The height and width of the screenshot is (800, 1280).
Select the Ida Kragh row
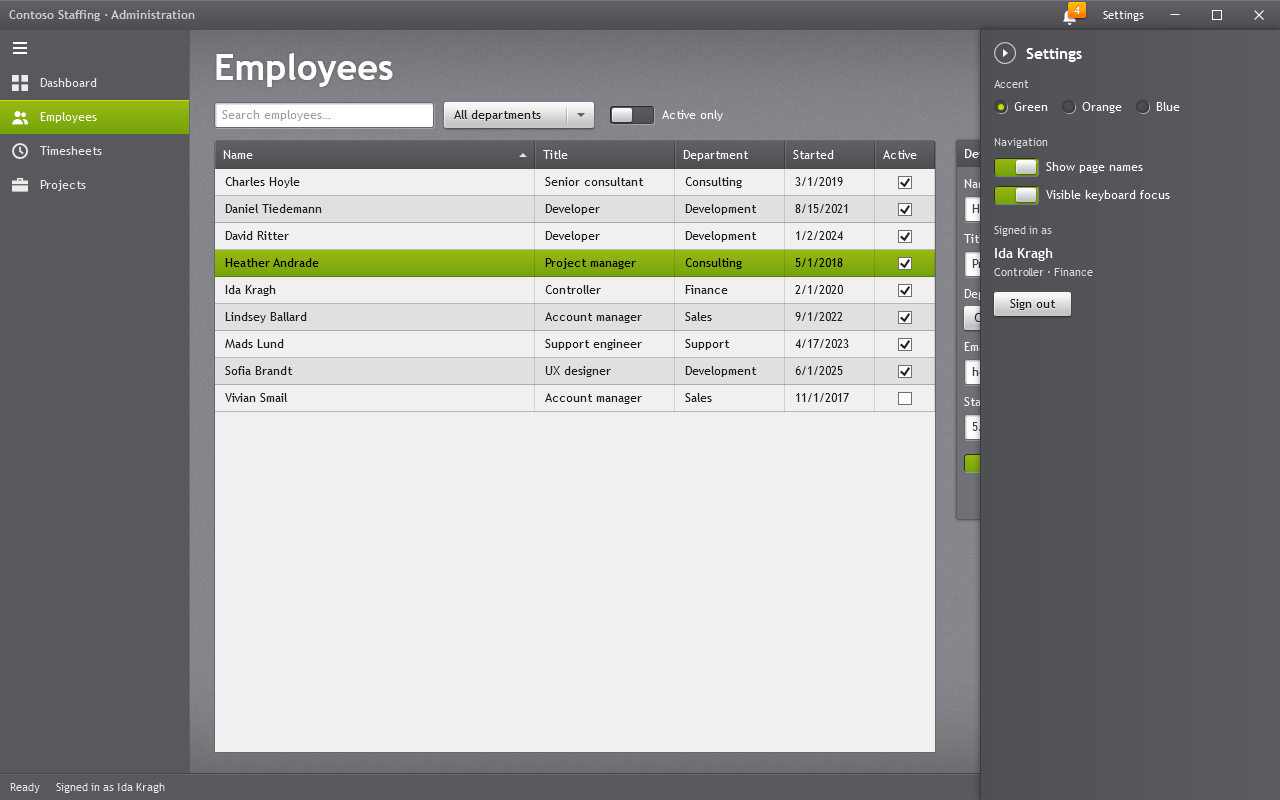point(575,290)
